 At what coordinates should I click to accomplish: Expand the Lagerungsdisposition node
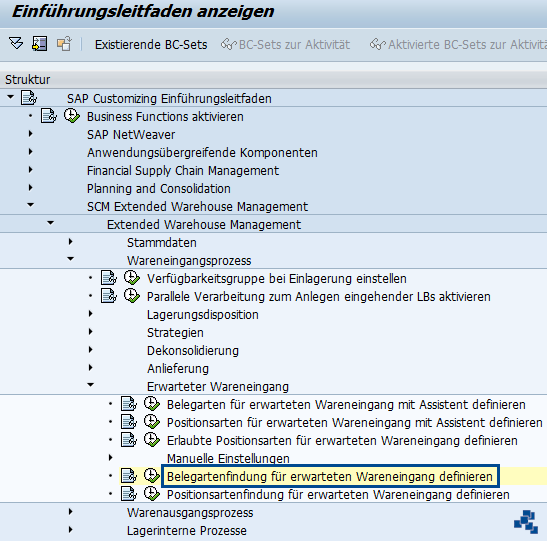pyautogui.click(x=91, y=314)
